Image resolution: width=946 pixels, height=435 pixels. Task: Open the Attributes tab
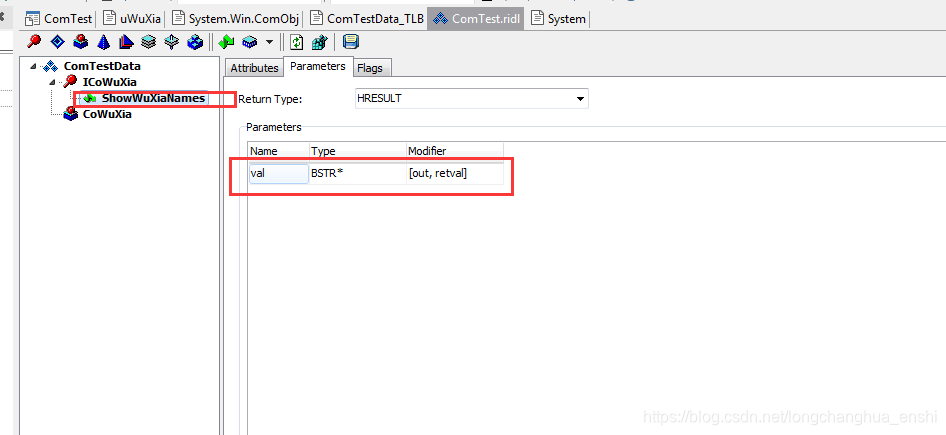pyautogui.click(x=254, y=68)
